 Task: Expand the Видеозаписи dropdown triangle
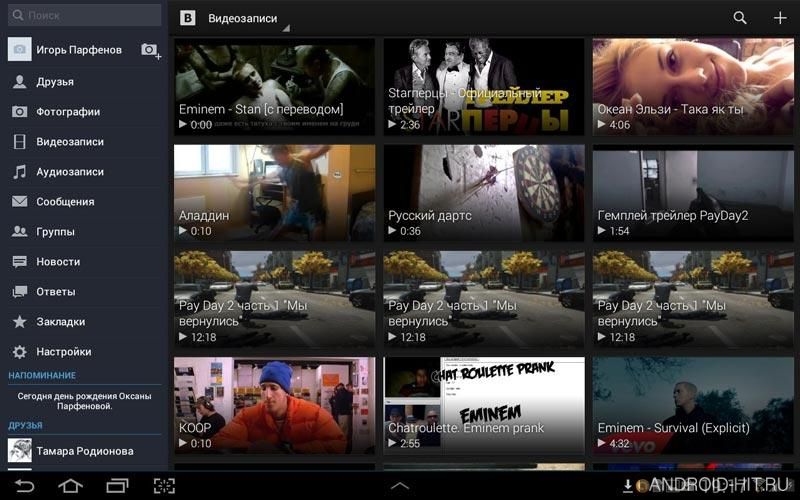pos(286,29)
